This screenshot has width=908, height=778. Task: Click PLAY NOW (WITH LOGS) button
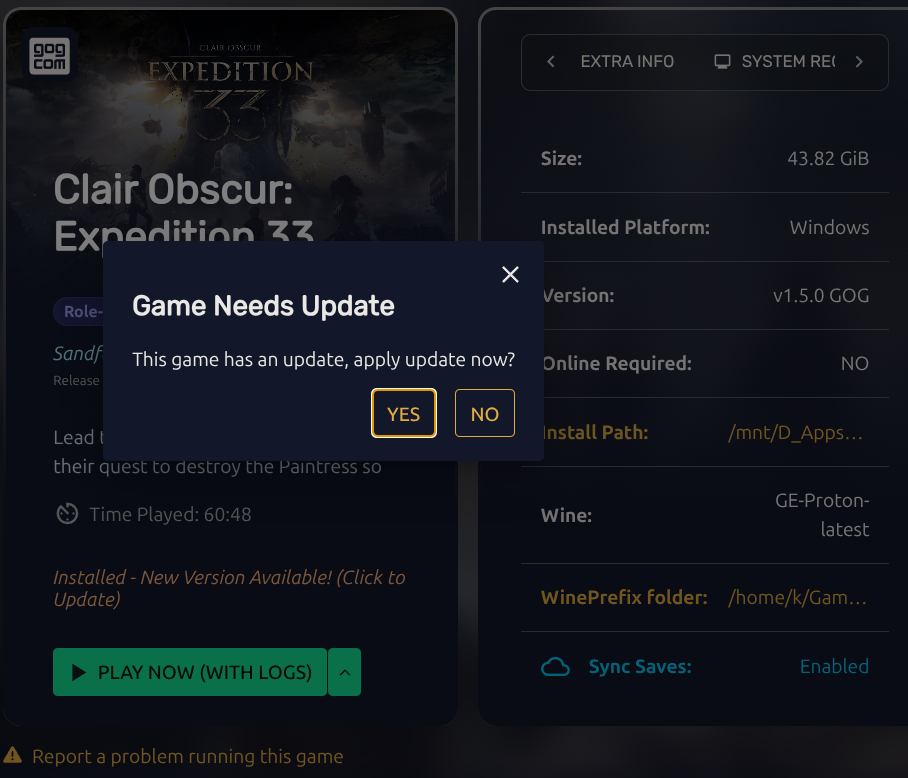(190, 672)
